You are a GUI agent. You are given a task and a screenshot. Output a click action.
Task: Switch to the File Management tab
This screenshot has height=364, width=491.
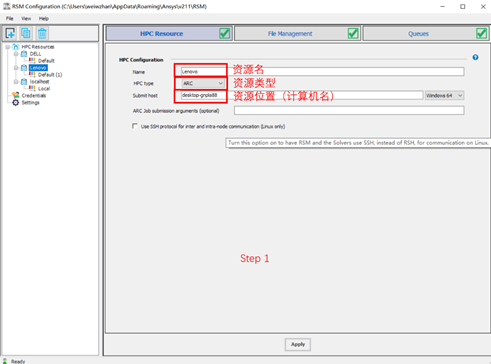[297, 33]
